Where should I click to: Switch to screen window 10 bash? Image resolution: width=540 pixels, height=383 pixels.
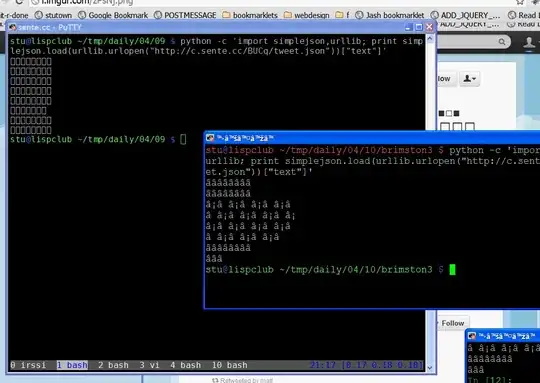tap(229, 365)
